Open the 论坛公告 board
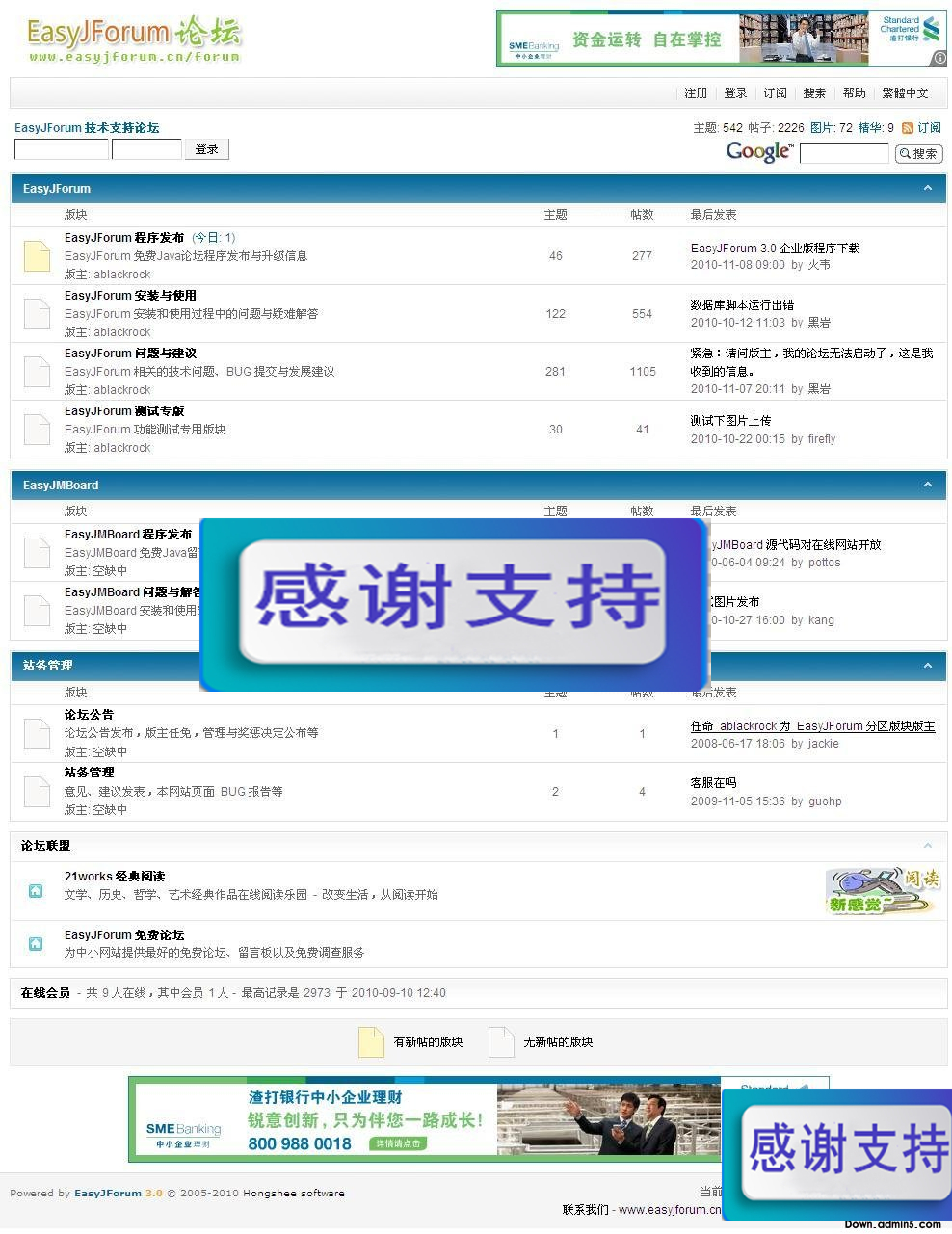952x1234 pixels. coord(89,715)
